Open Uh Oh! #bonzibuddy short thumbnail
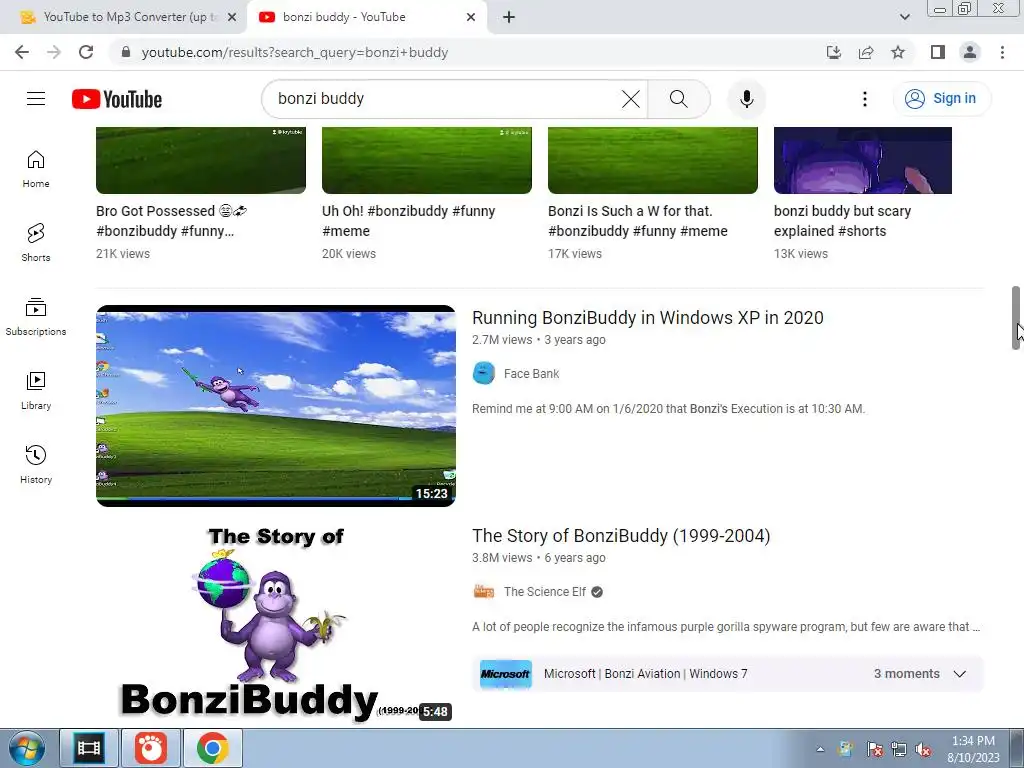1024x768 pixels. coord(426,160)
